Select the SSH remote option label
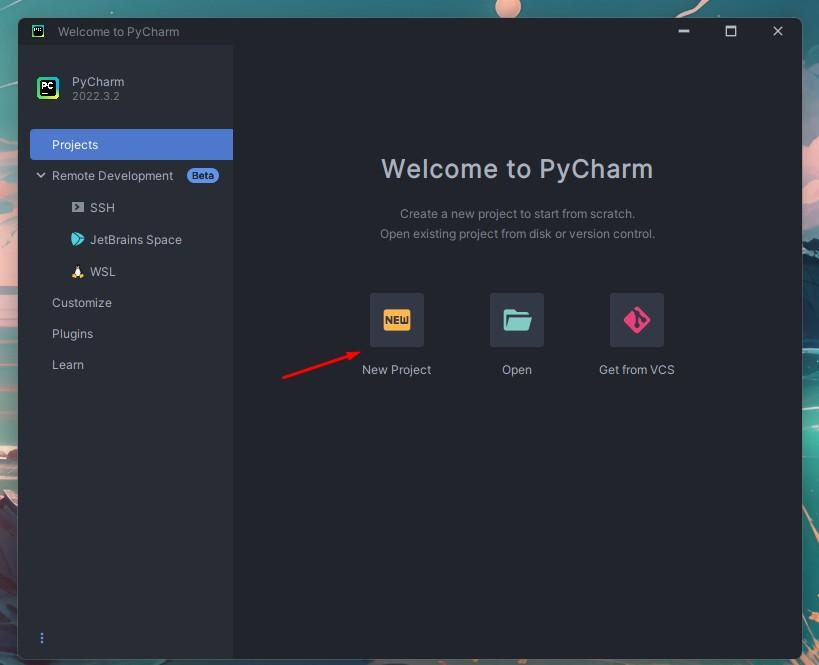Image resolution: width=819 pixels, height=665 pixels. (x=102, y=207)
